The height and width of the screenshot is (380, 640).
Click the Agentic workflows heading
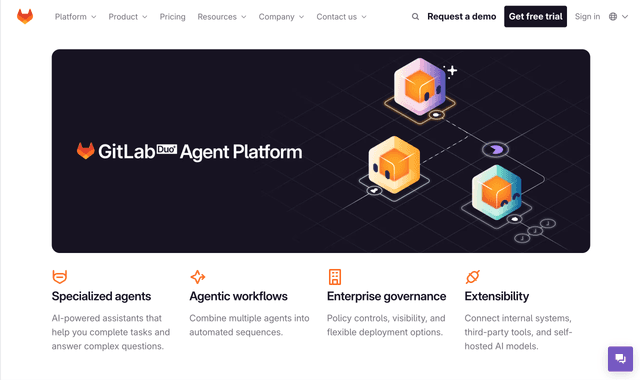point(238,296)
